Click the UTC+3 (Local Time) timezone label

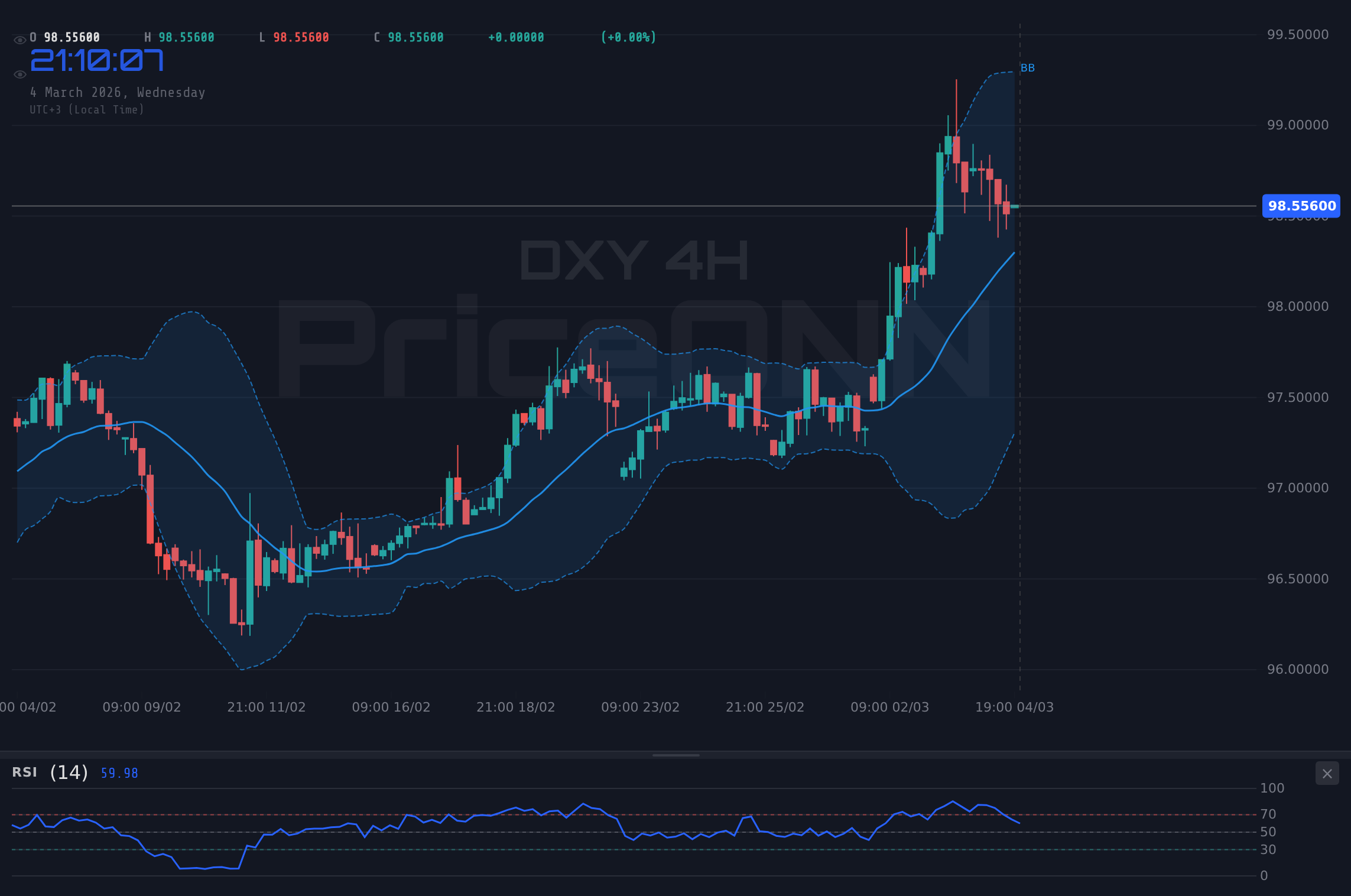point(87,109)
